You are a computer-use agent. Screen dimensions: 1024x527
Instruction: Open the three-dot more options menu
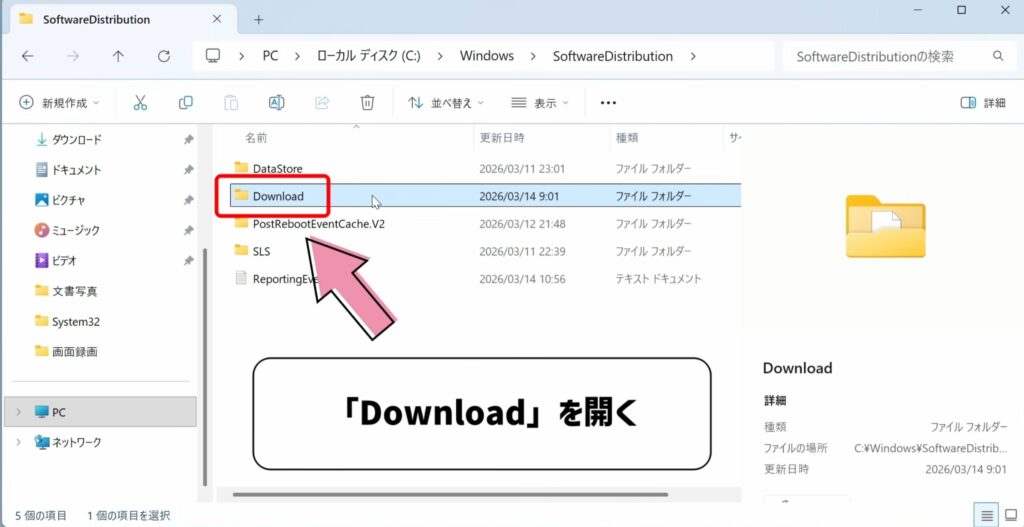coord(608,103)
